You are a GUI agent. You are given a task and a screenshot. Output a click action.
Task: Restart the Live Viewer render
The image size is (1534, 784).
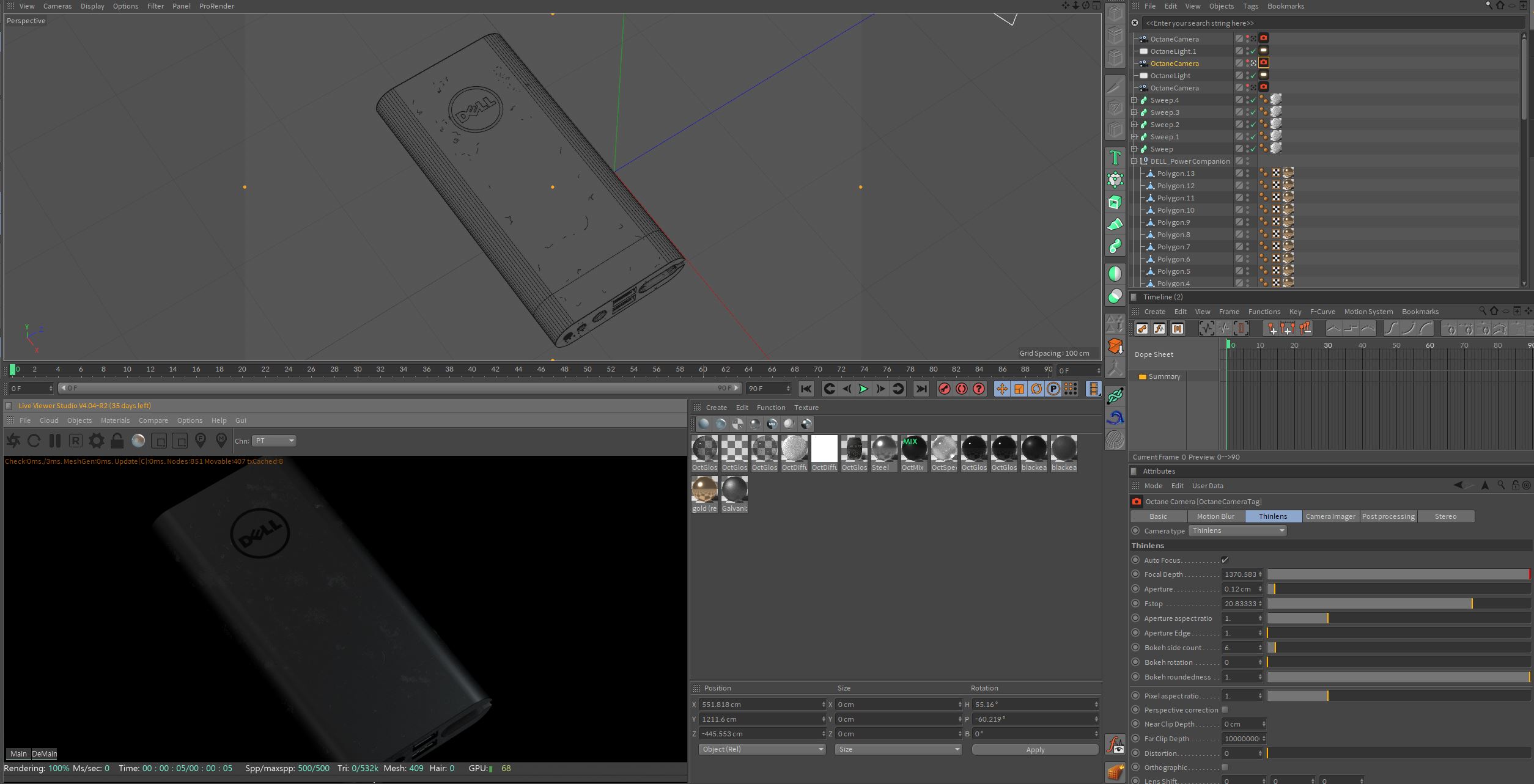34,441
